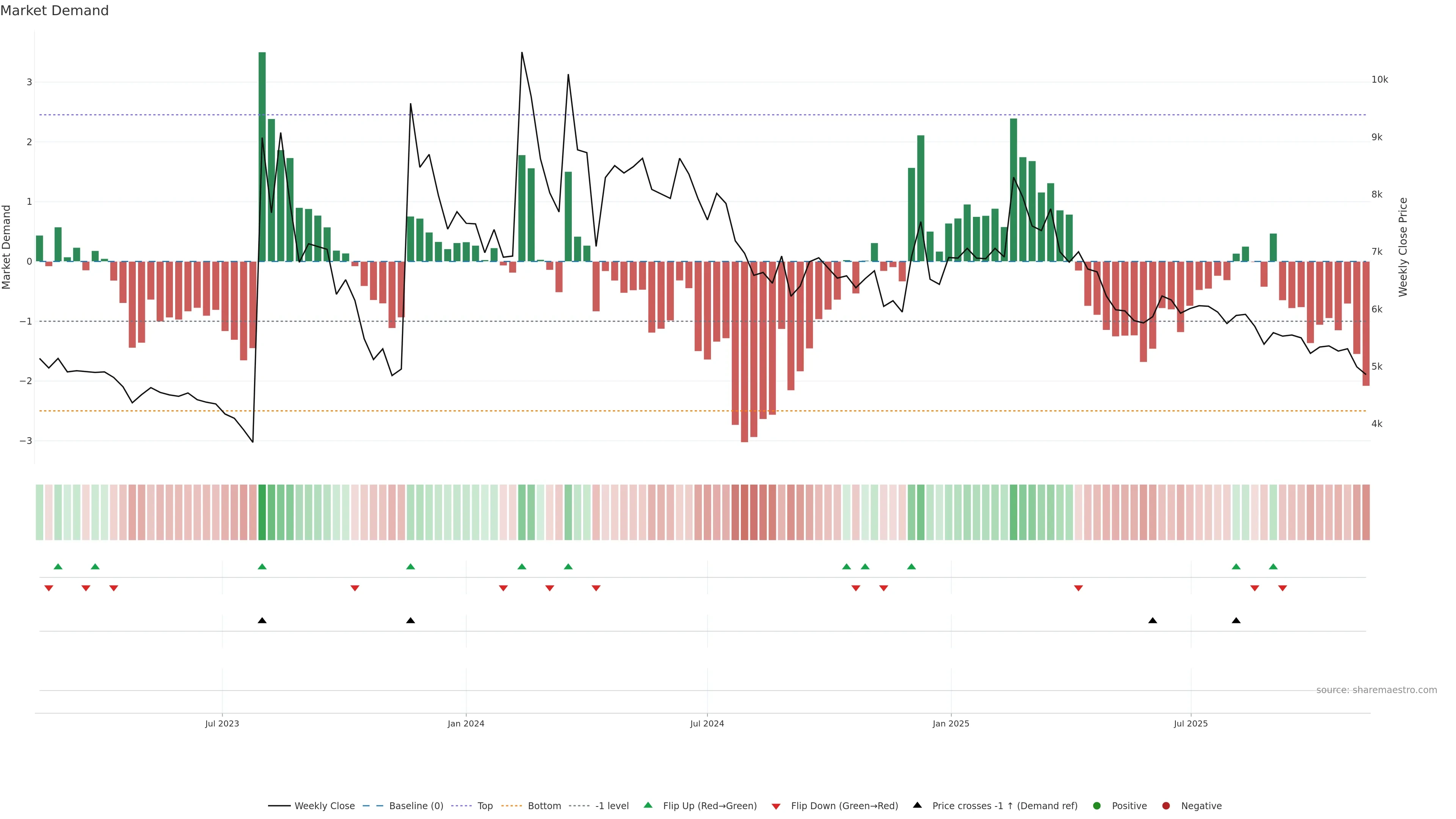1456x819 pixels.
Task: Click the Market Demand chart title
Action: coord(54,11)
